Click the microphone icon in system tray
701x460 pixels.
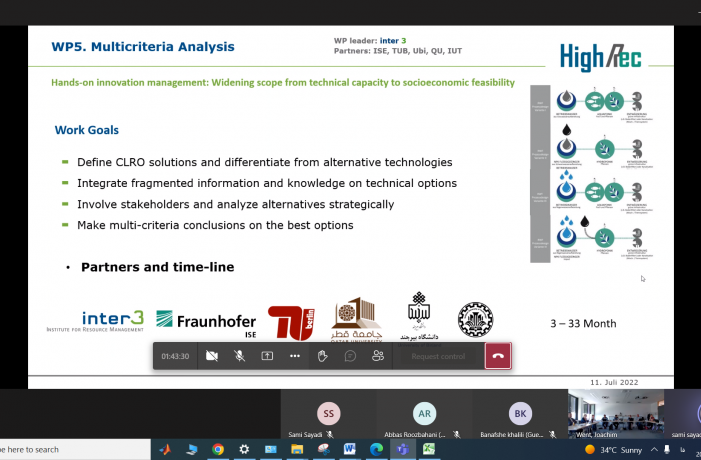[x=667, y=449]
